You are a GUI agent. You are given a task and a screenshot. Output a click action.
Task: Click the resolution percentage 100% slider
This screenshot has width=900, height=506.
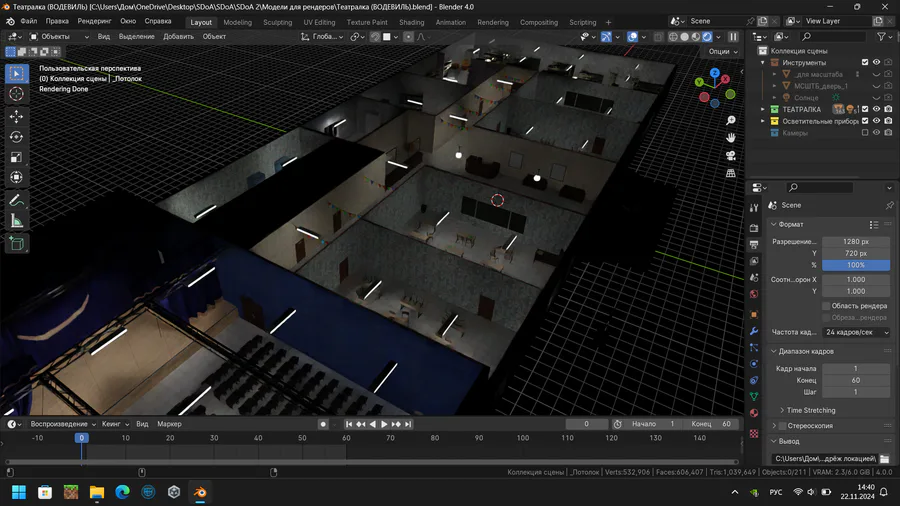[x=855, y=265]
